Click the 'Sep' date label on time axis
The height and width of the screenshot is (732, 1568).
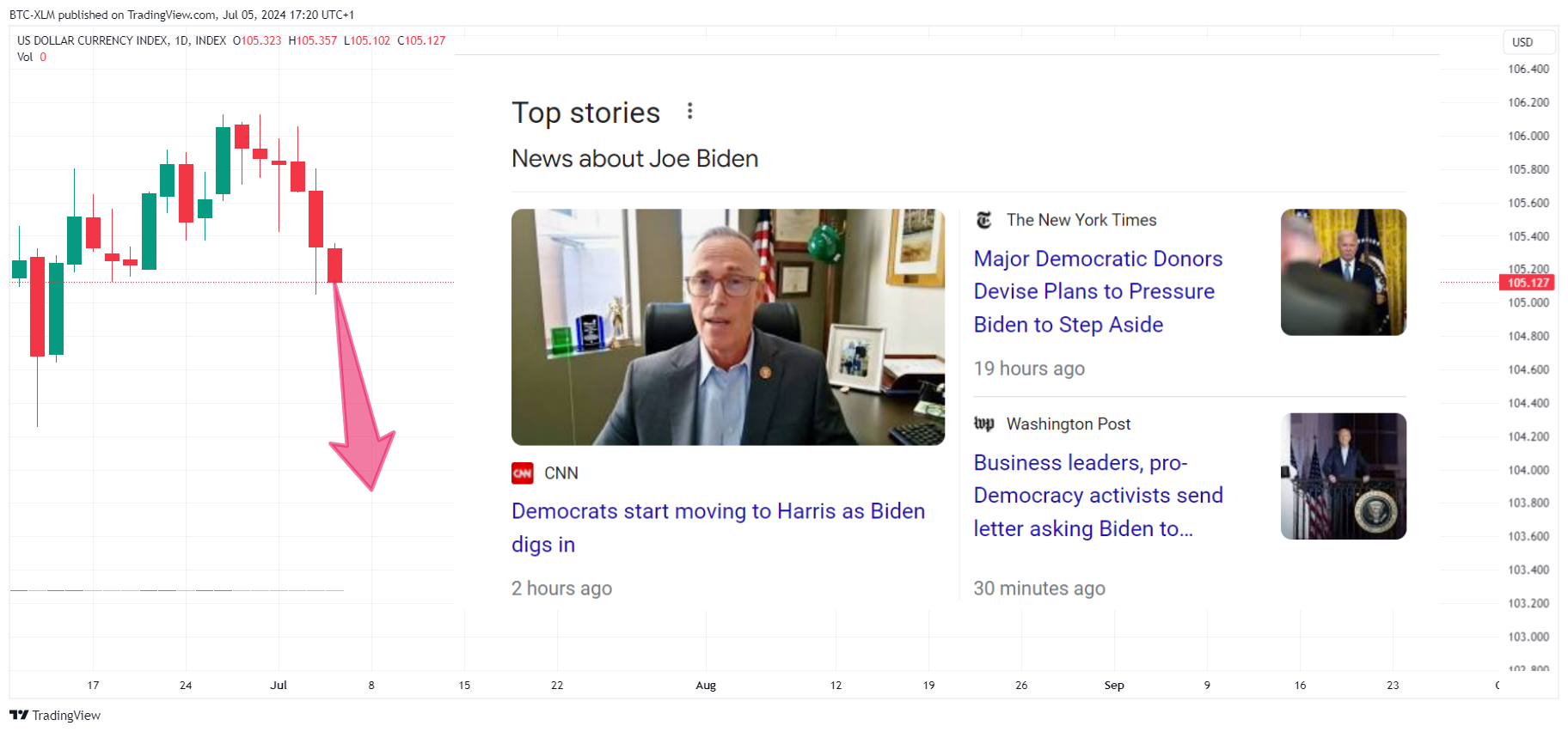pyautogui.click(x=1114, y=685)
